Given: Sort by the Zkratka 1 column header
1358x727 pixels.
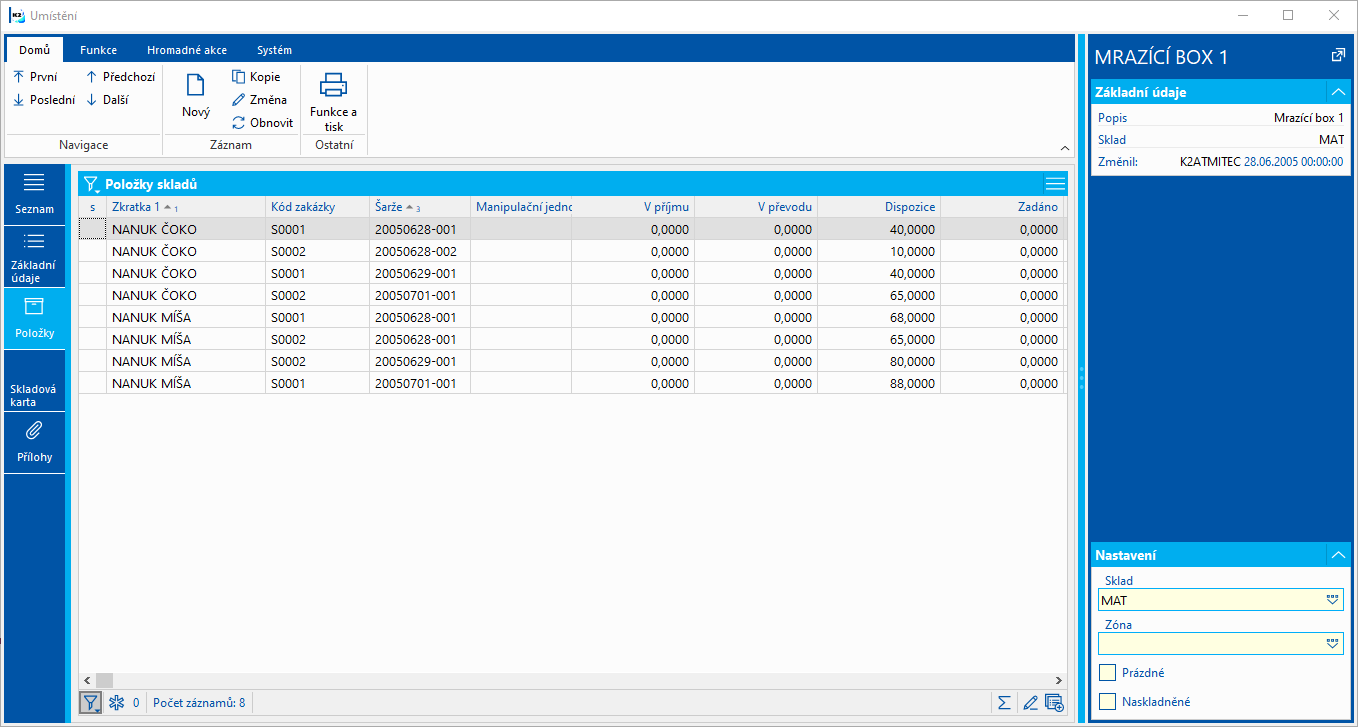Looking at the screenshot, I should (x=186, y=207).
